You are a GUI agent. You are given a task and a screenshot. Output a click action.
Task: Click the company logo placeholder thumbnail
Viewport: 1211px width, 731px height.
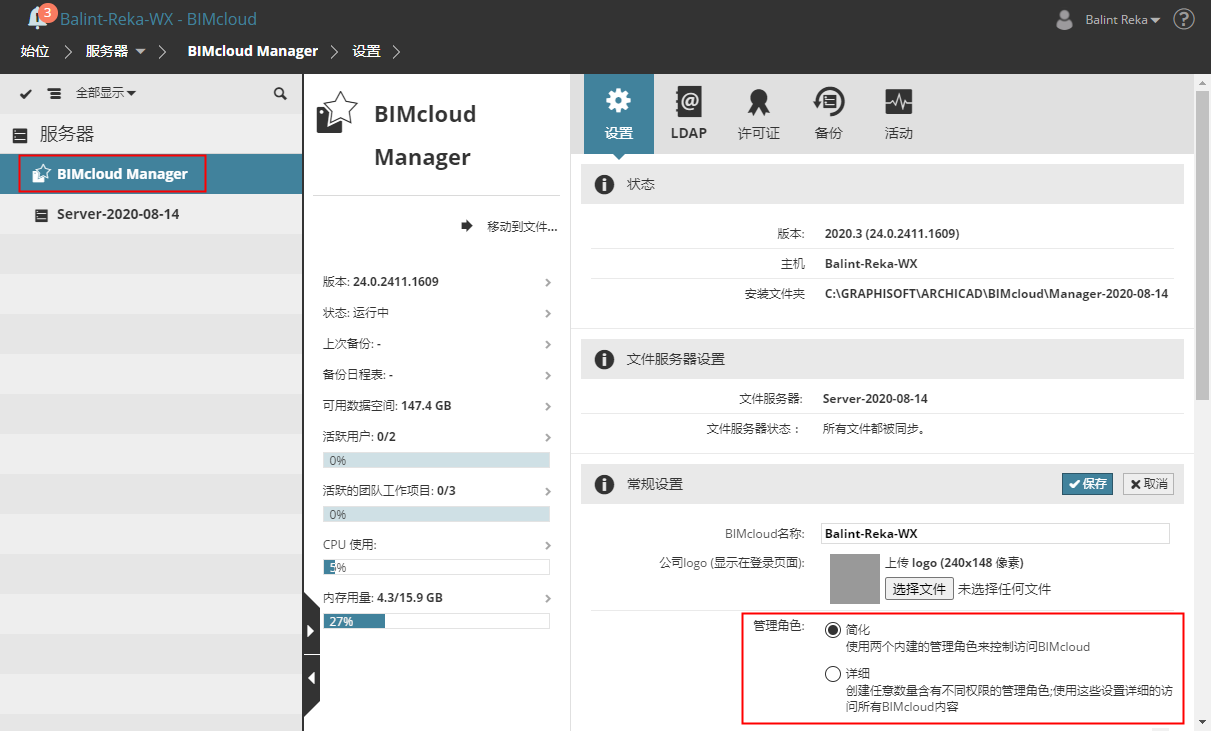(x=855, y=579)
